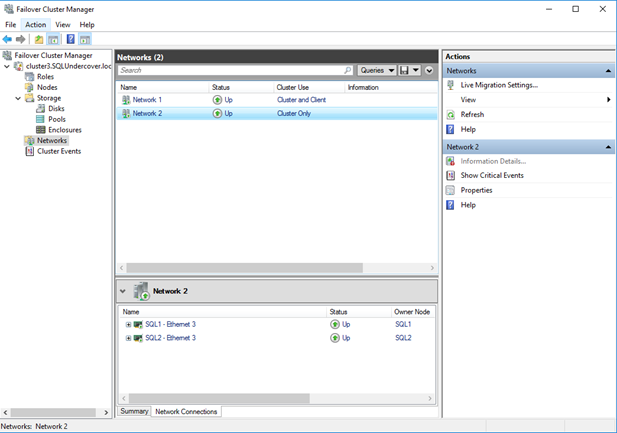Click the Refresh action link
The image size is (617, 433).
click(472, 115)
